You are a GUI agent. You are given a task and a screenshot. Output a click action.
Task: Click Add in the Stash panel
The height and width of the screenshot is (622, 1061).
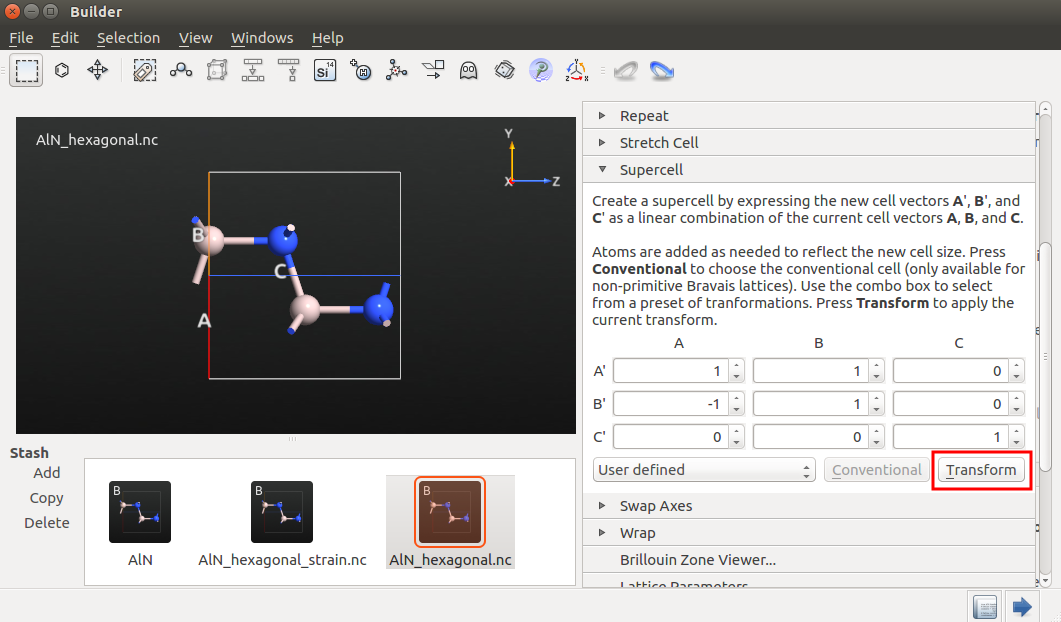click(47, 472)
